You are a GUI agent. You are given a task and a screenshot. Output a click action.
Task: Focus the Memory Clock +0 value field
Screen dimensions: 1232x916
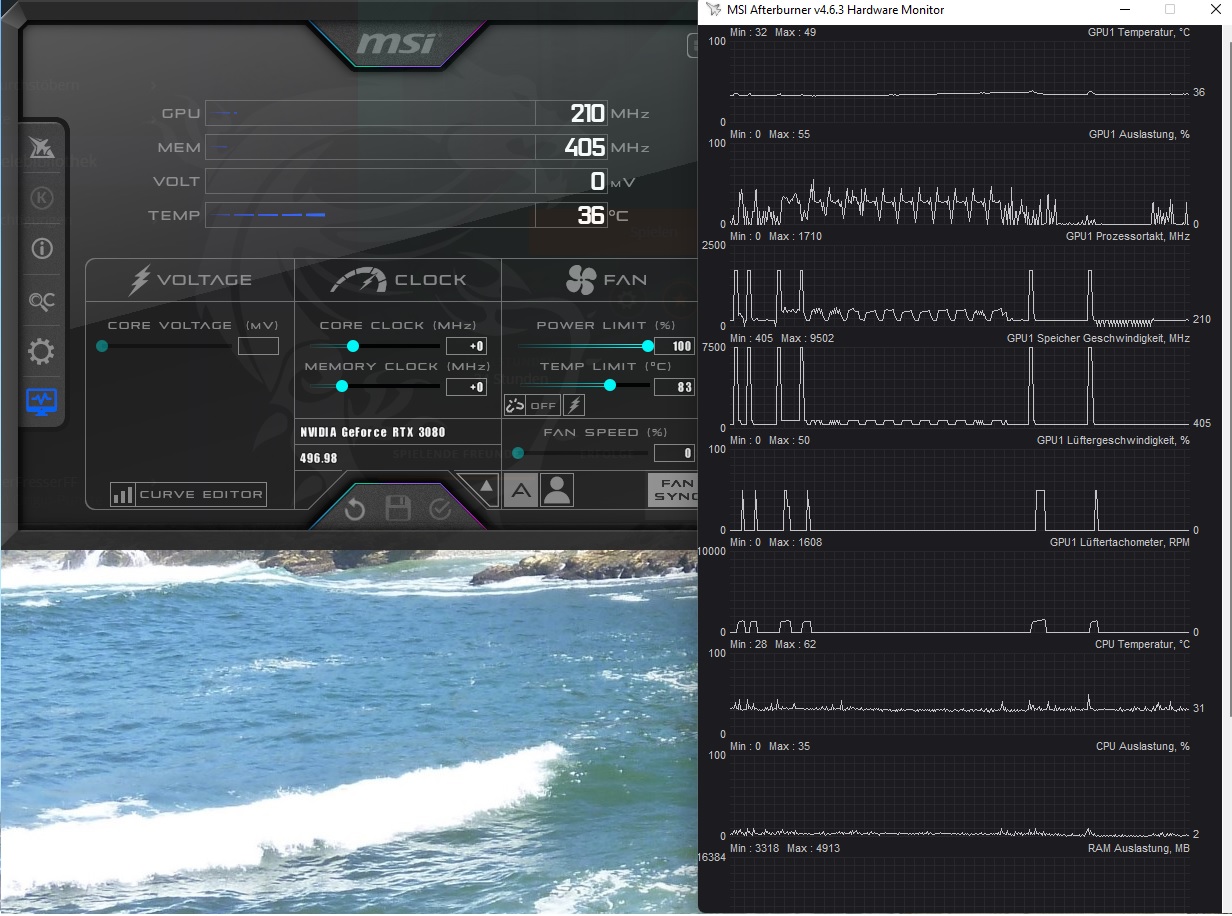466,387
